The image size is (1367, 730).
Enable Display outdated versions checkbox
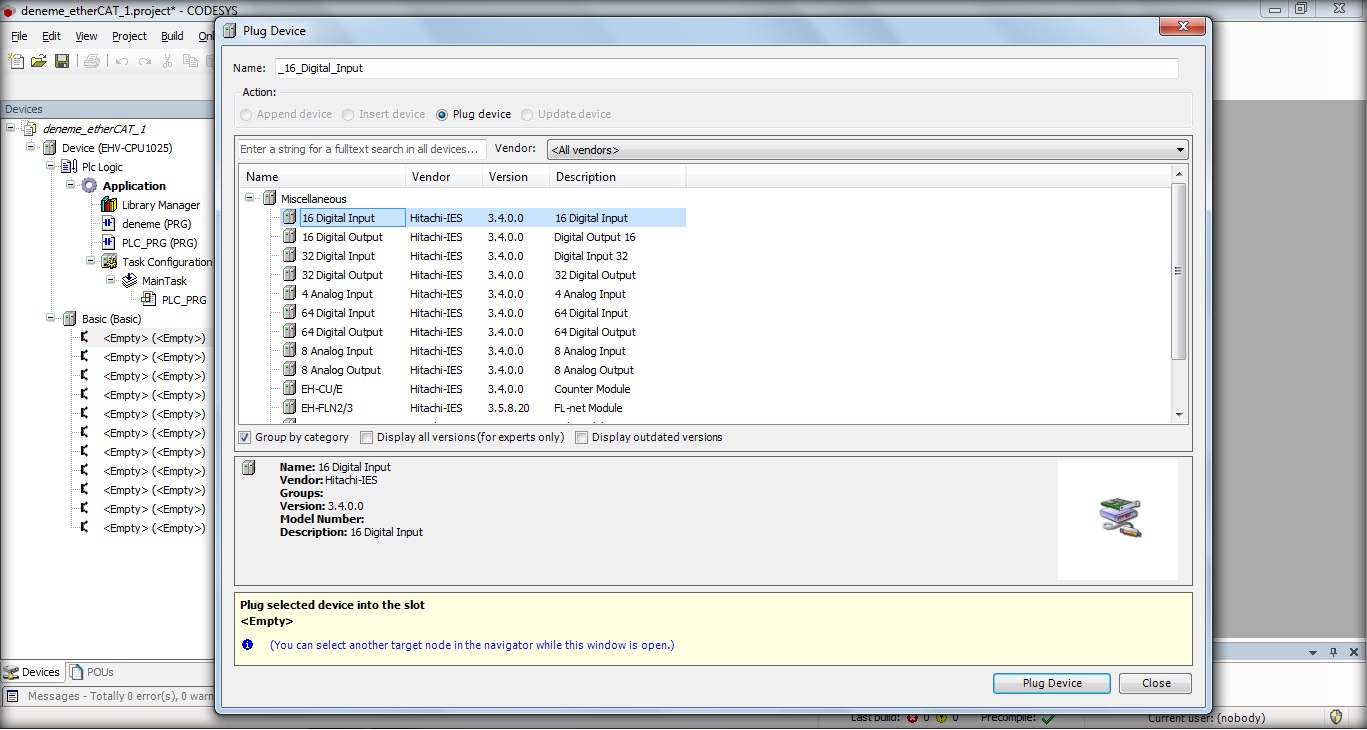click(x=582, y=437)
